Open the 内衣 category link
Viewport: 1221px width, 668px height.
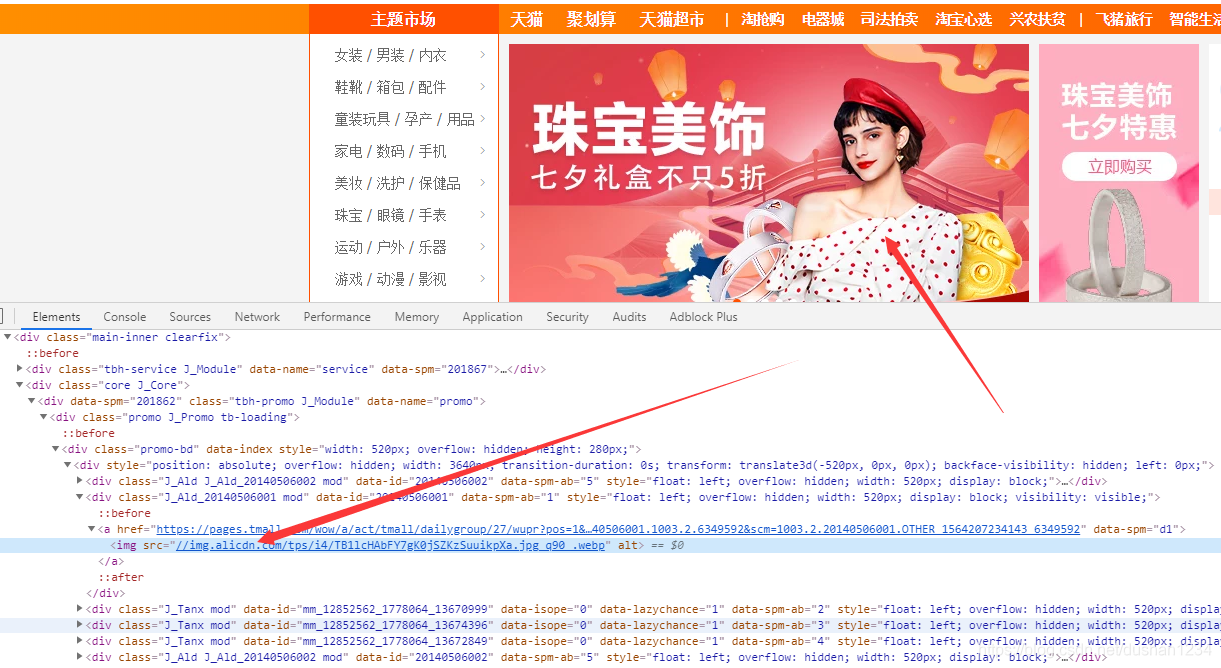coord(432,55)
